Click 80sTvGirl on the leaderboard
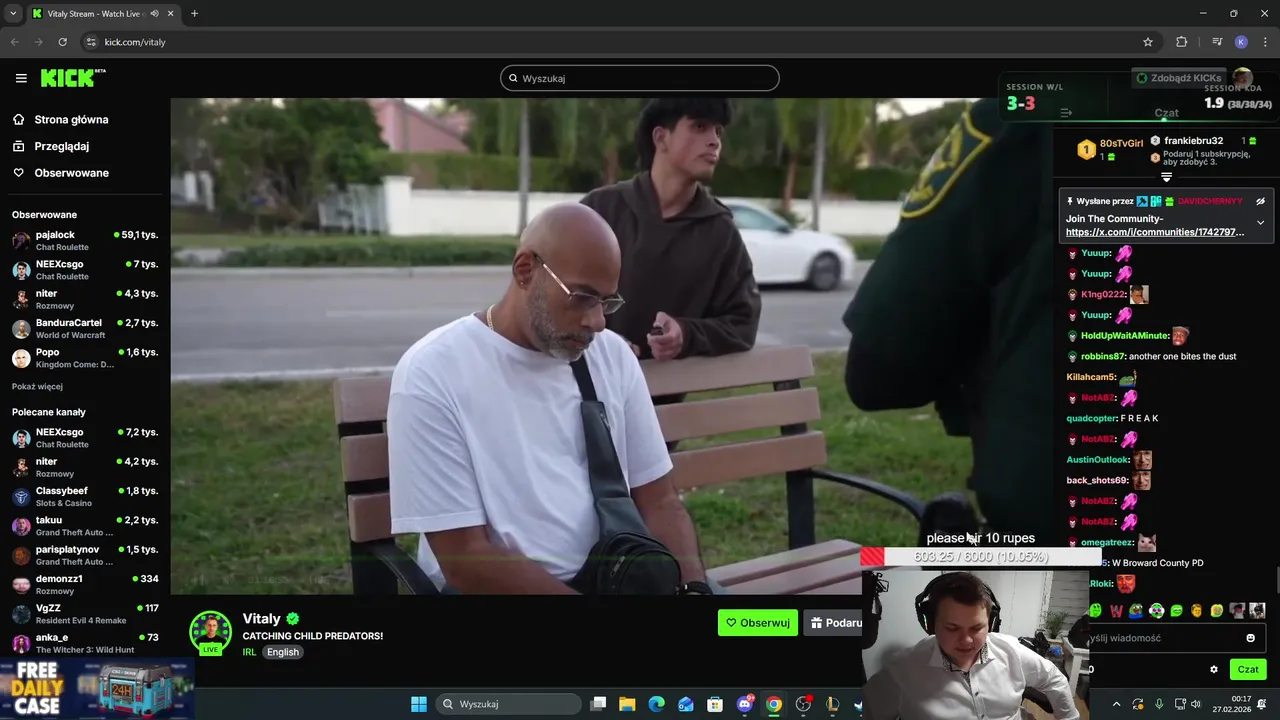1280x720 pixels. (x=1121, y=144)
